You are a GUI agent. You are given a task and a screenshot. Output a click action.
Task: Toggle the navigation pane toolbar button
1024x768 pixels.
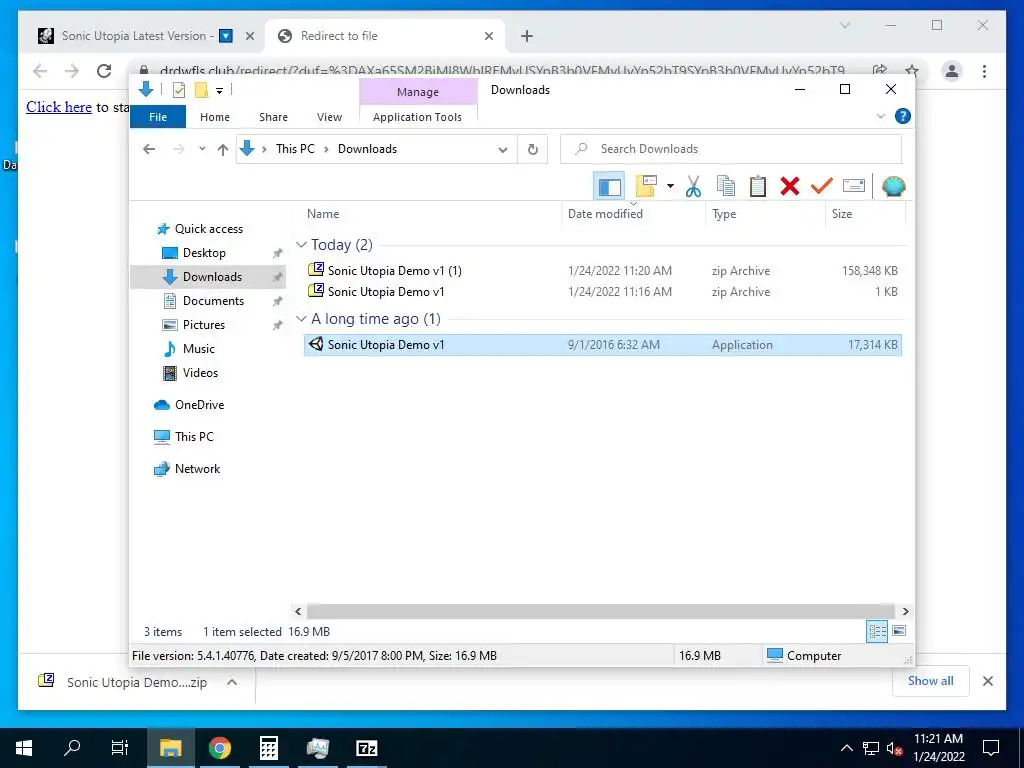click(x=609, y=187)
